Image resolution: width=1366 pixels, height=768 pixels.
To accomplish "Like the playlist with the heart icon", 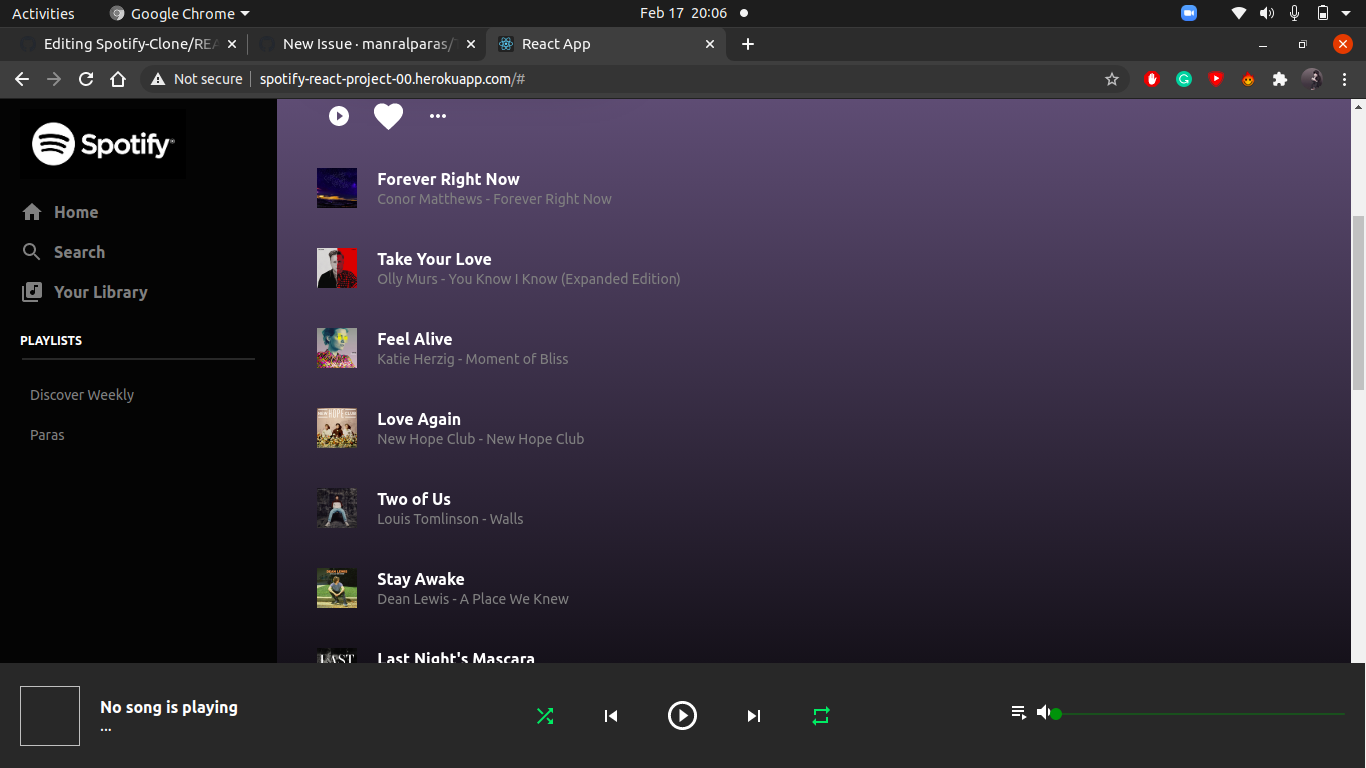I will [388, 116].
